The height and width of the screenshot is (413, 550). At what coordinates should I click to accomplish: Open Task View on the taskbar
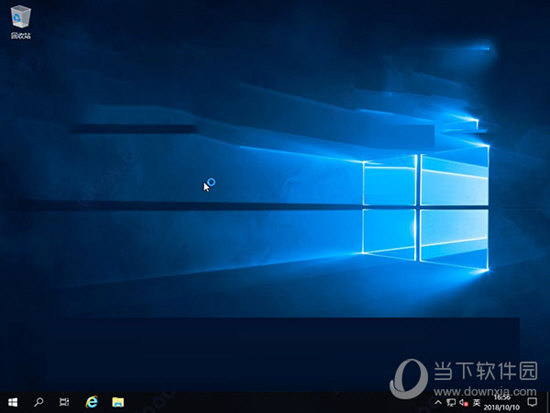pyautogui.click(x=64, y=402)
